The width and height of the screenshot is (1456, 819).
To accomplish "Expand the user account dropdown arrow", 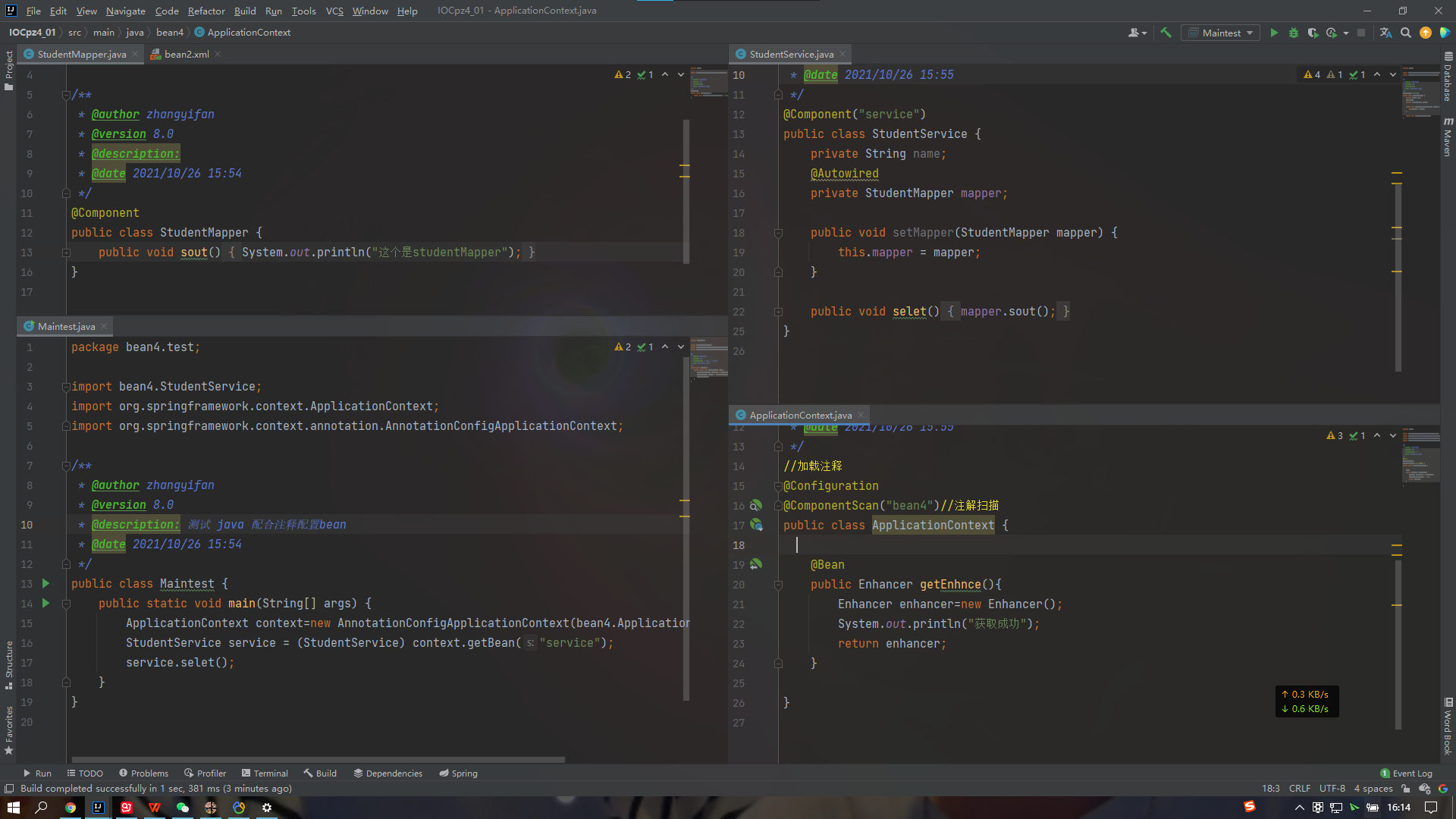I will (1144, 33).
